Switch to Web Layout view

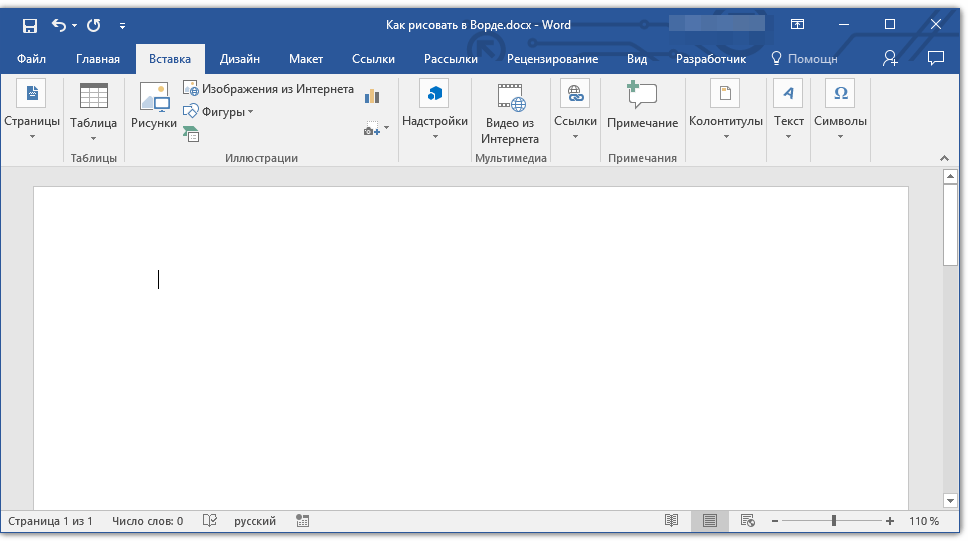click(x=747, y=521)
